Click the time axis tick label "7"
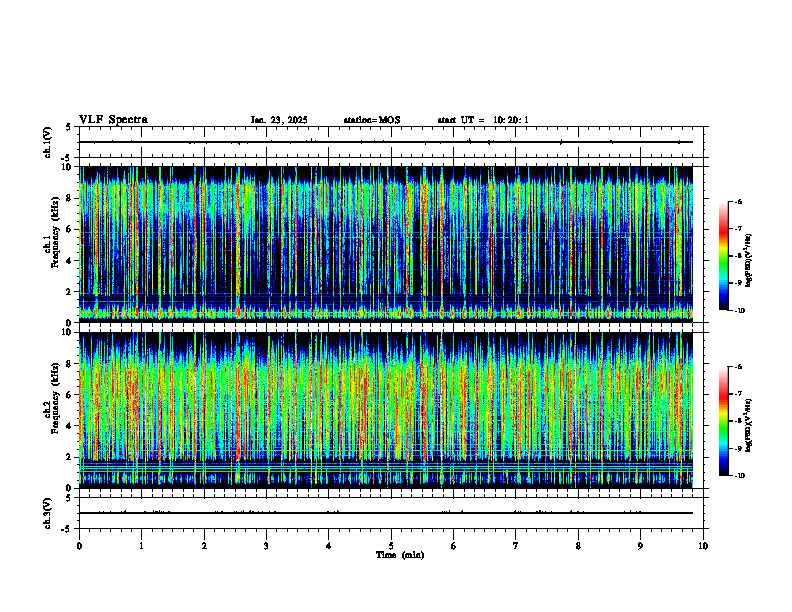Viewport: 792px width, 612px height. pos(516,546)
